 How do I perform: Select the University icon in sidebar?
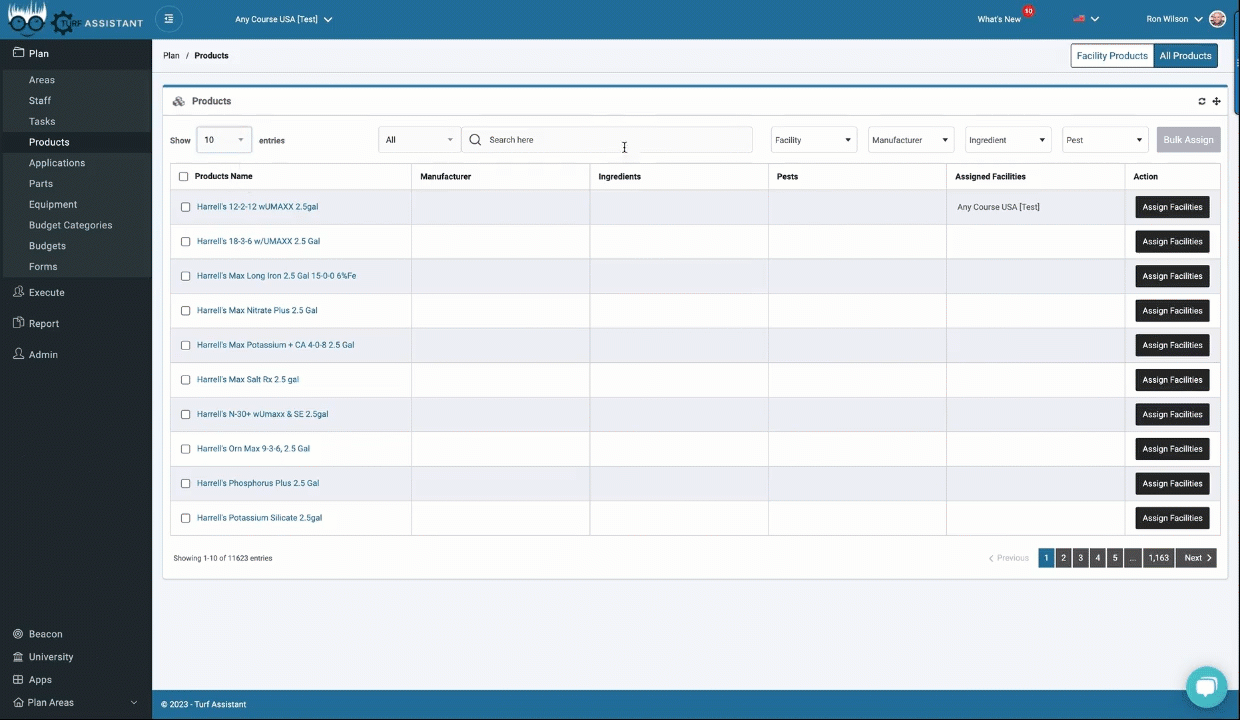(x=18, y=656)
